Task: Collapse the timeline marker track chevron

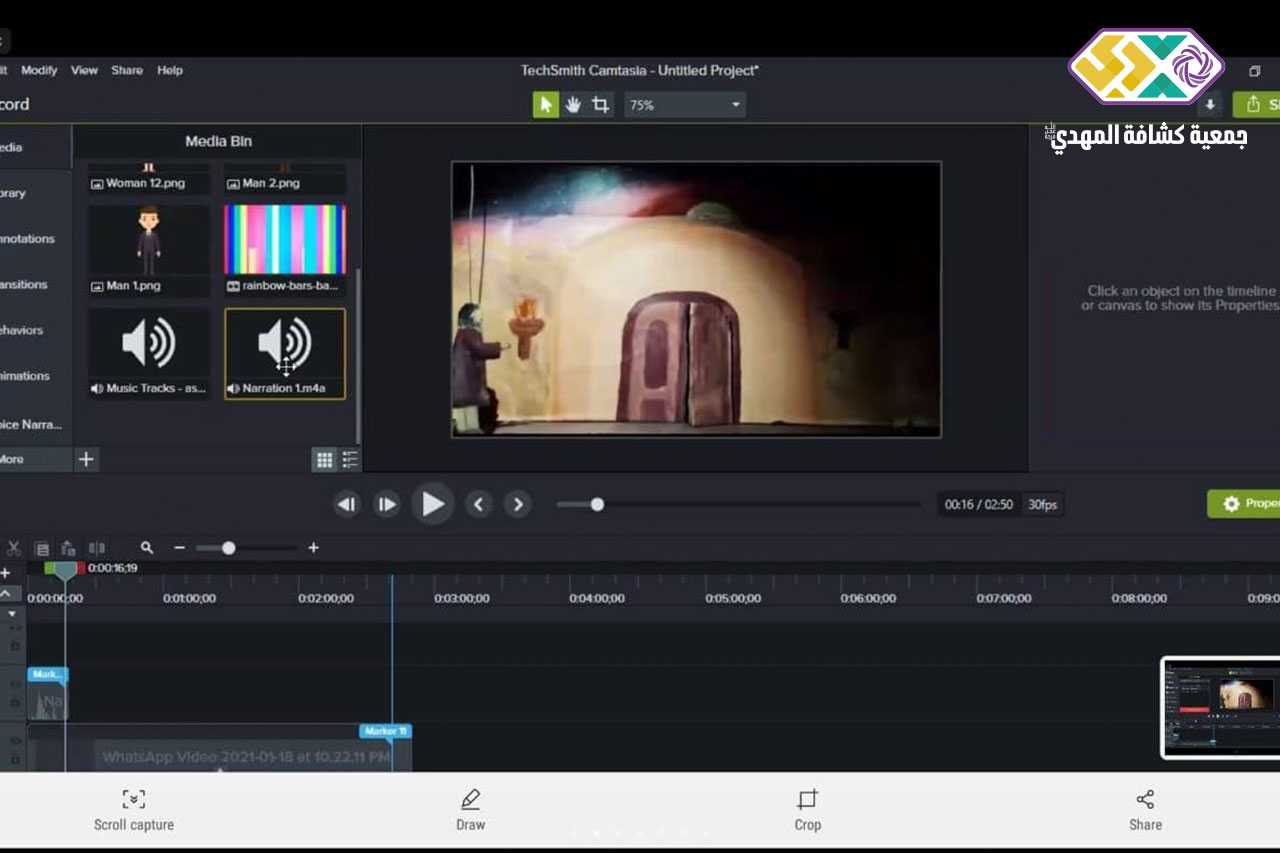Action: tap(6, 593)
